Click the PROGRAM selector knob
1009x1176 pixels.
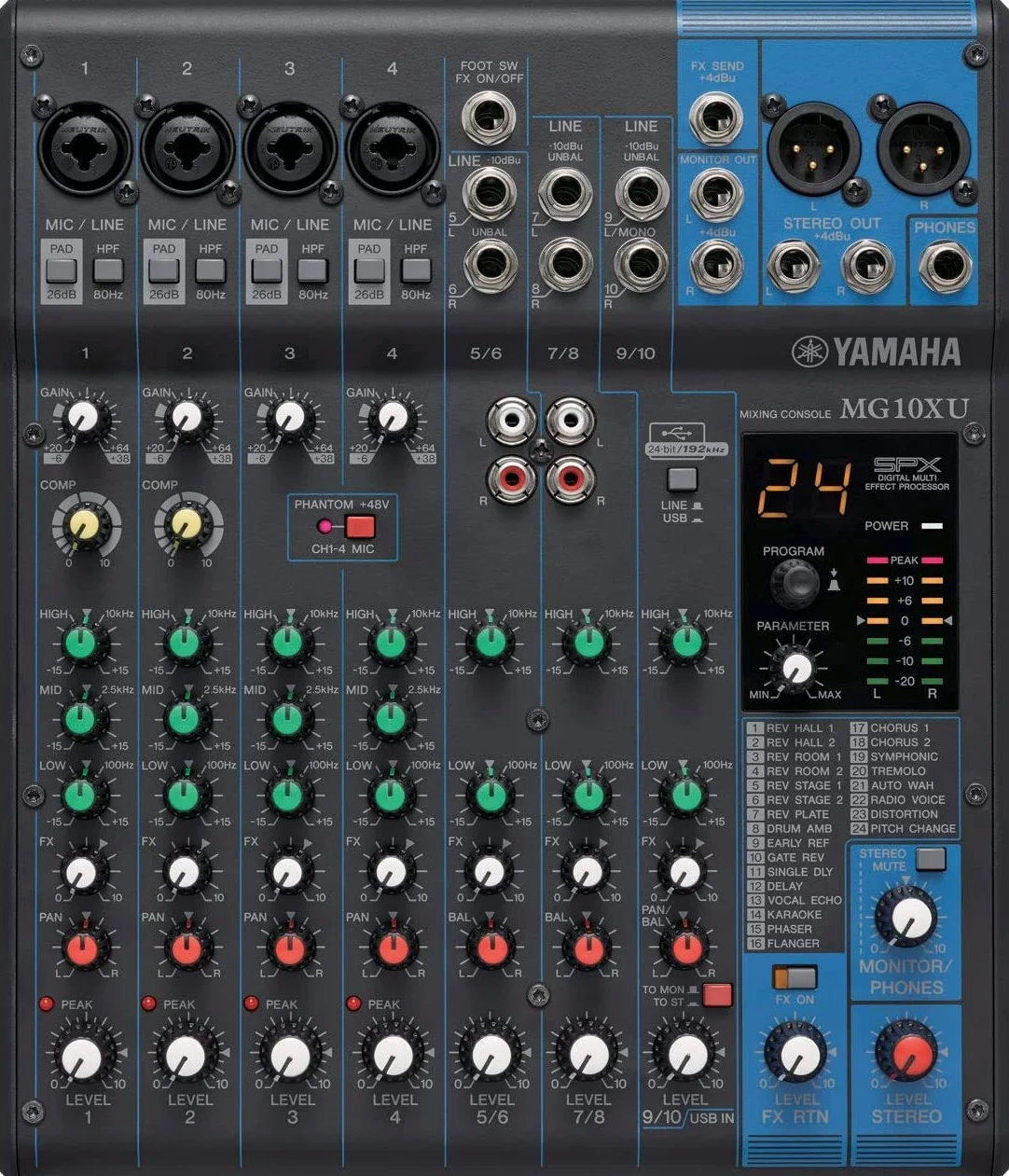795,584
